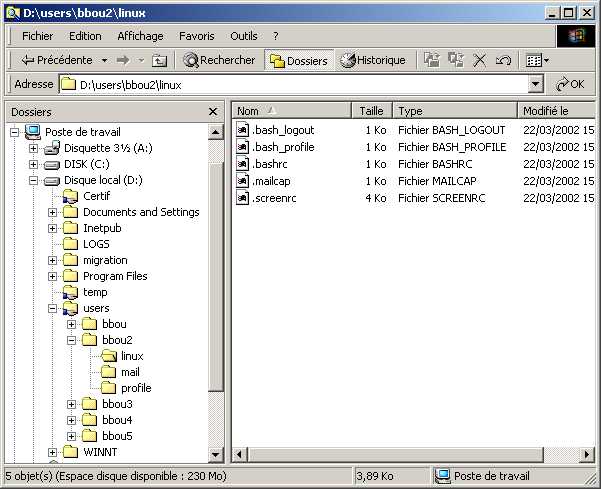This screenshot has height=489, width=601.
Task: Open the Outils menu
Action: [244, 36]
